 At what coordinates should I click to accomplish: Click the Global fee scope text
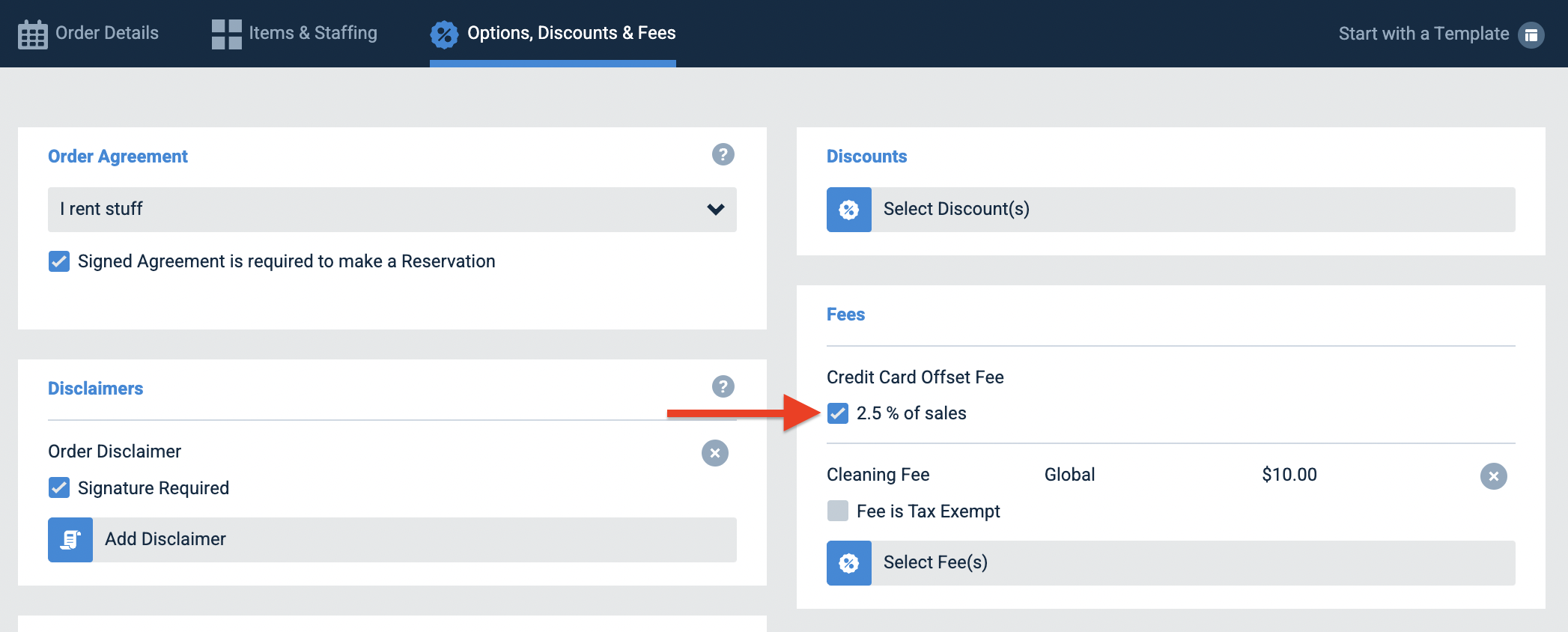(1069, 475)
